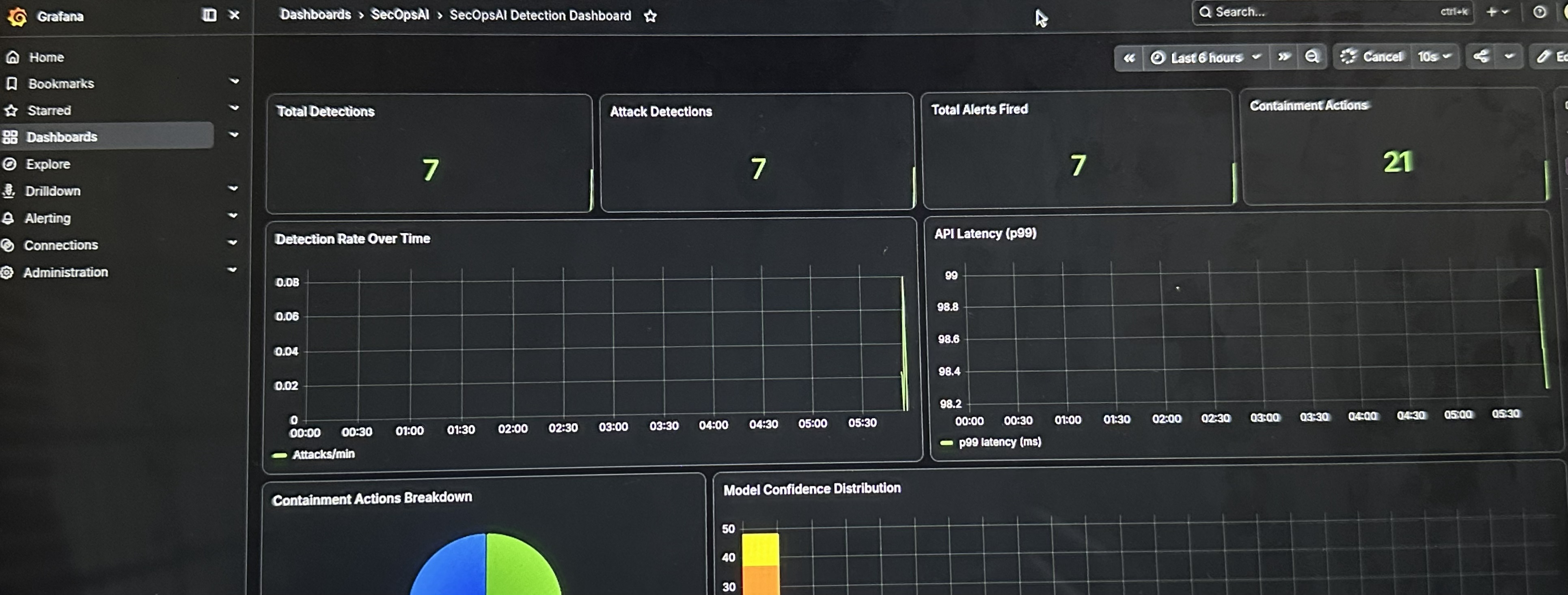Click Detection Rate Over Time panel title
The width and height of the screenshot is (1568, 595).
[352, 239]
